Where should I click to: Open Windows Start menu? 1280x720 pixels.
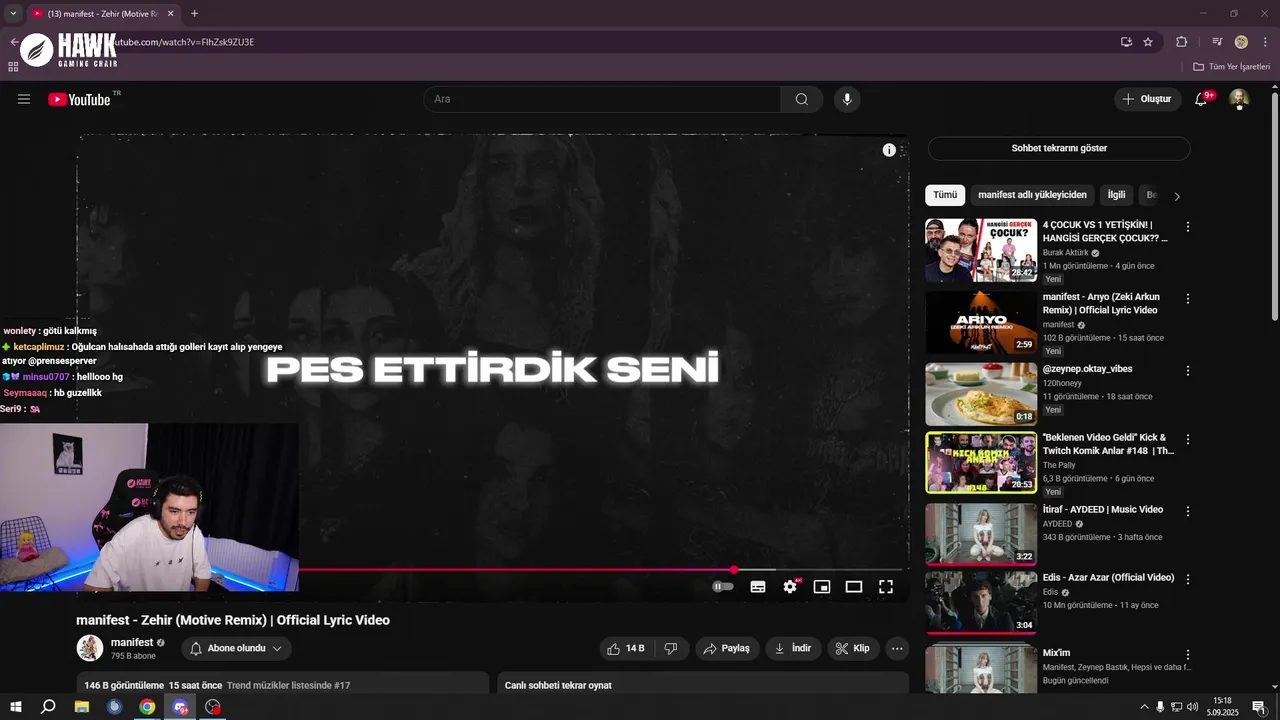click(x=16, y=707)
